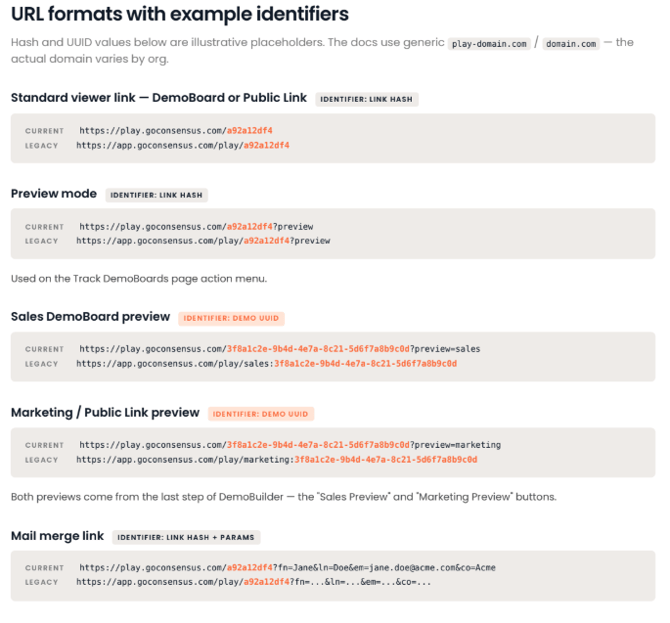Click the legacy marketing: UUID URL

pyautogui.click(x=277, y=460)
